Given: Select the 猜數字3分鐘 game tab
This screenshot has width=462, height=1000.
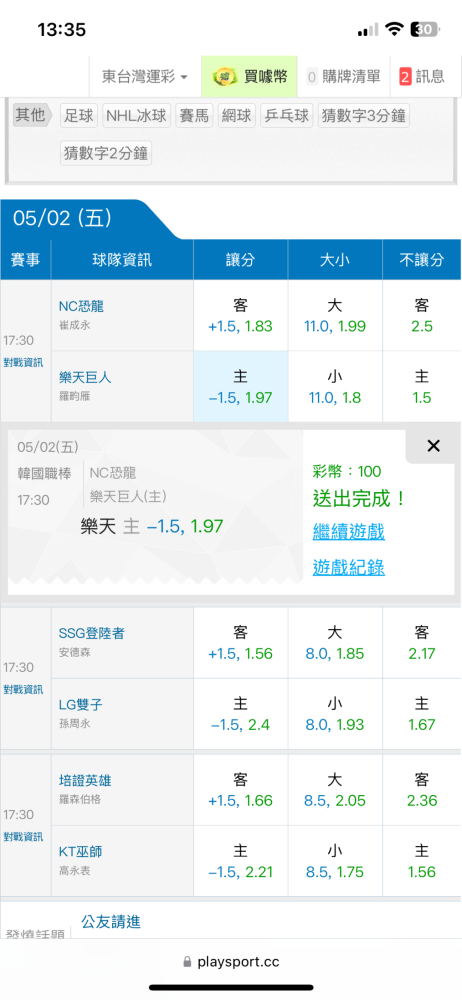Looking at the screenshot, I should point(364,116).
